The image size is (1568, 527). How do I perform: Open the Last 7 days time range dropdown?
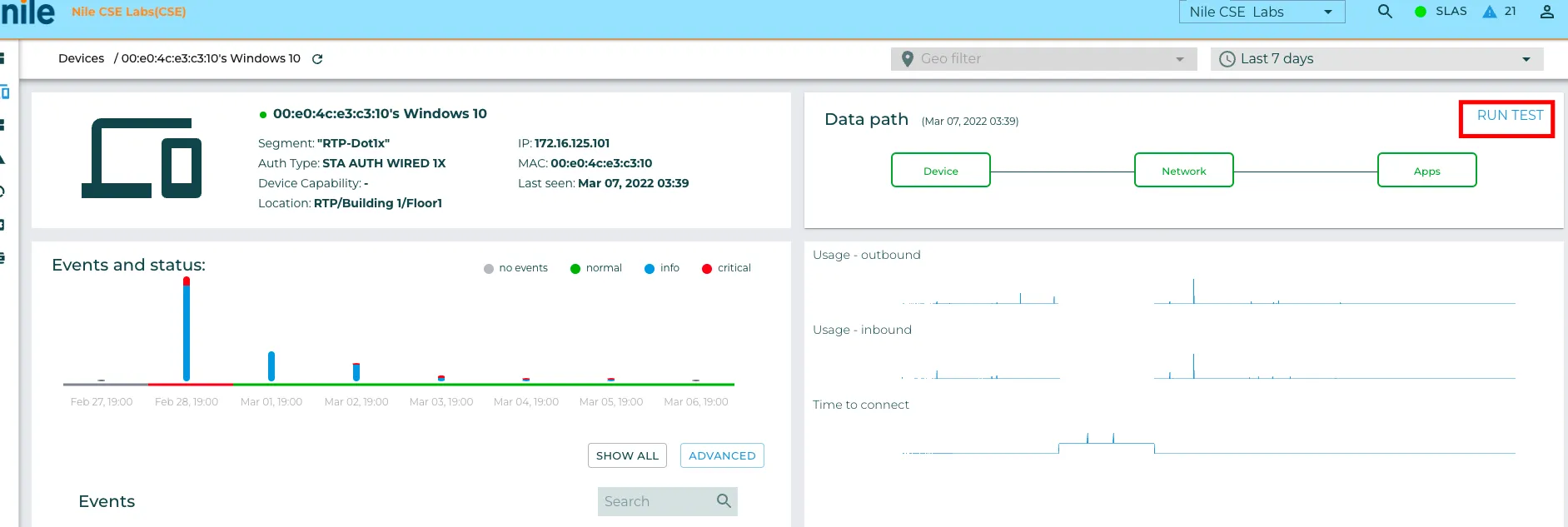point(1376,59)
